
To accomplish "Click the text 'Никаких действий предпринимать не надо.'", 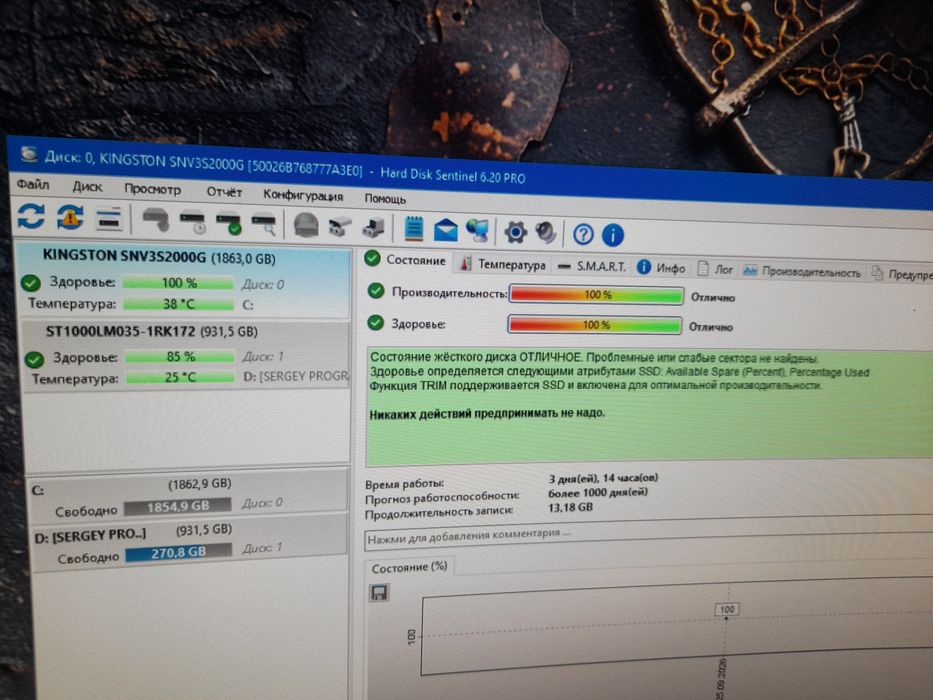I will click(487, 414).
